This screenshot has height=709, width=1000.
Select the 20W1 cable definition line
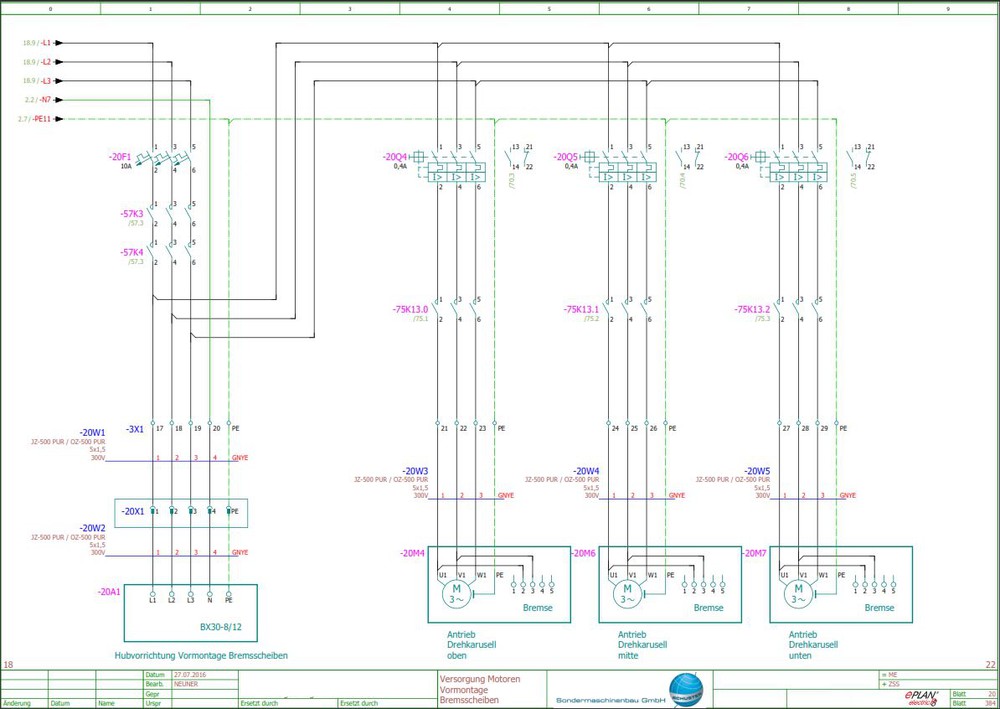(172, 461)
